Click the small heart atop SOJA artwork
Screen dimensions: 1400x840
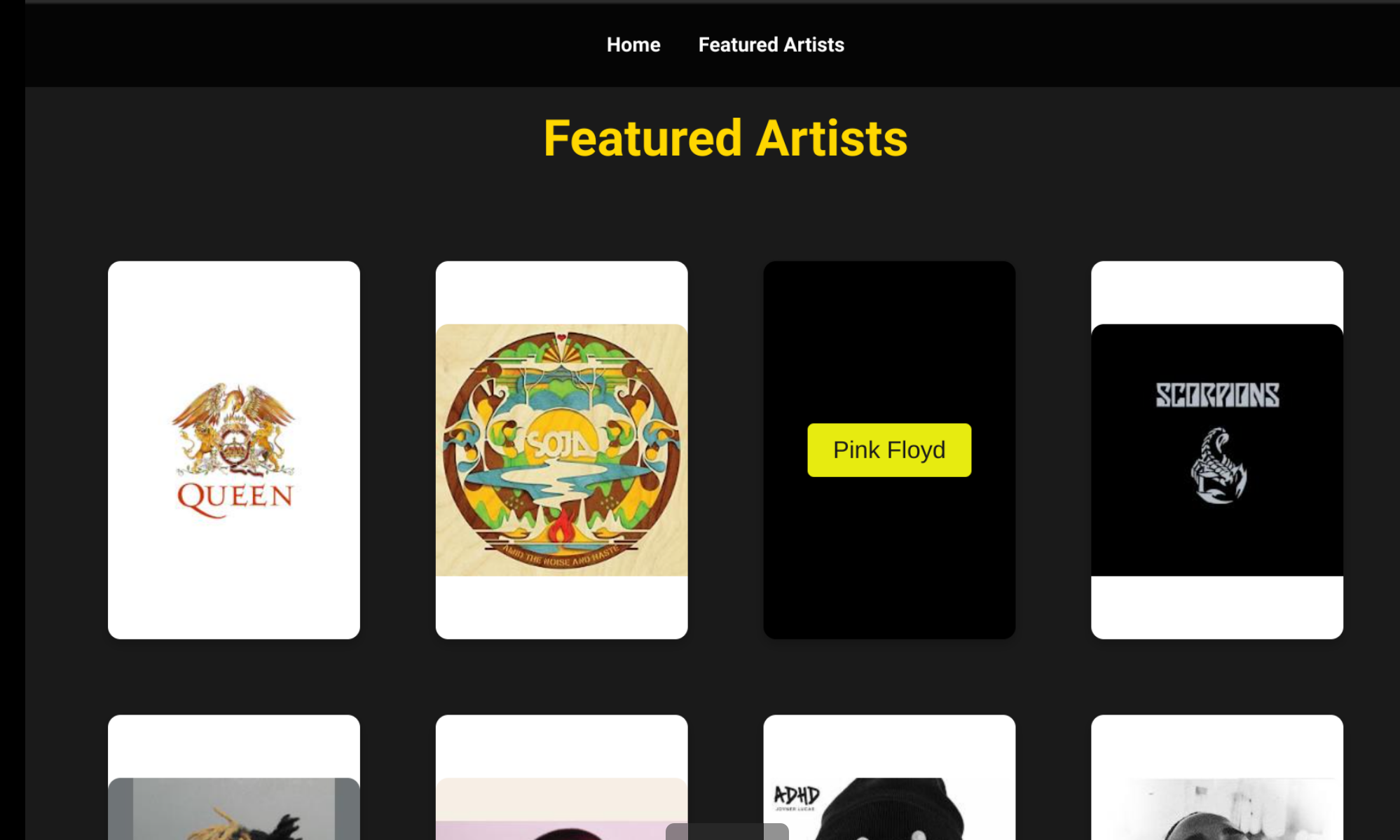[561, 338]
